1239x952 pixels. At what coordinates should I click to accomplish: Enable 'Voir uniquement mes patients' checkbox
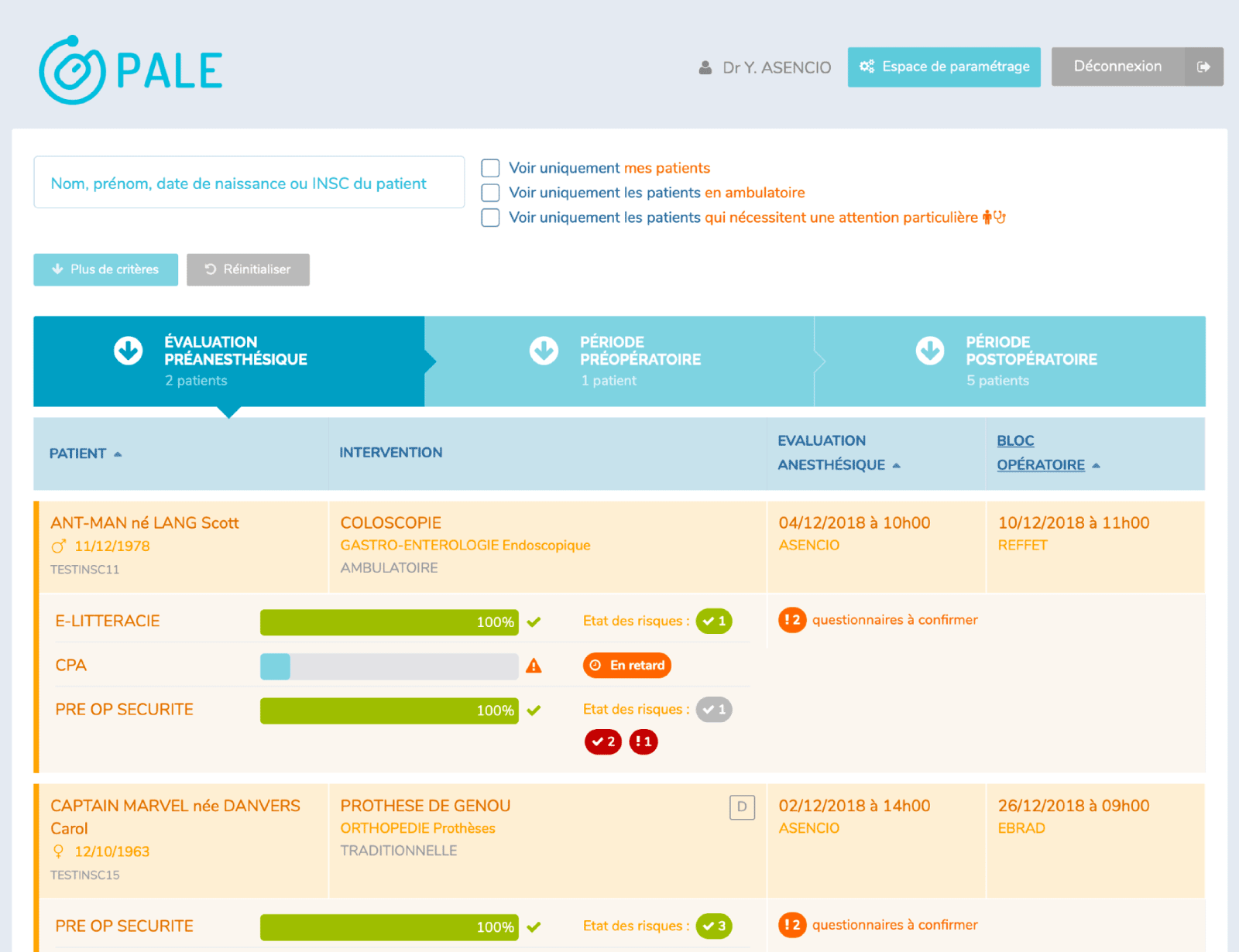tap(490, 168)
